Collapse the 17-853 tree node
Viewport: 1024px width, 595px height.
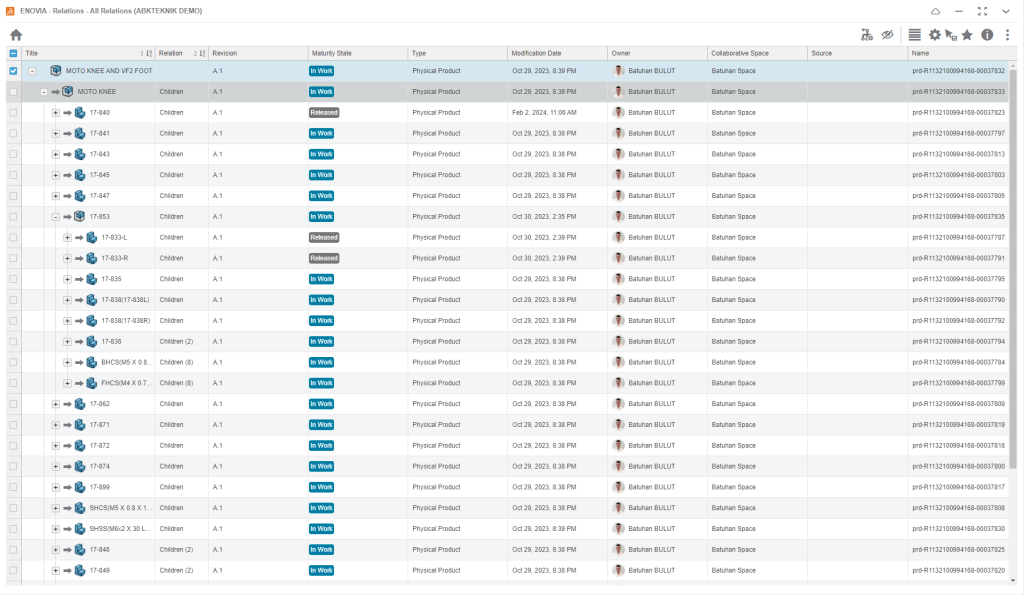pos(56,216)
